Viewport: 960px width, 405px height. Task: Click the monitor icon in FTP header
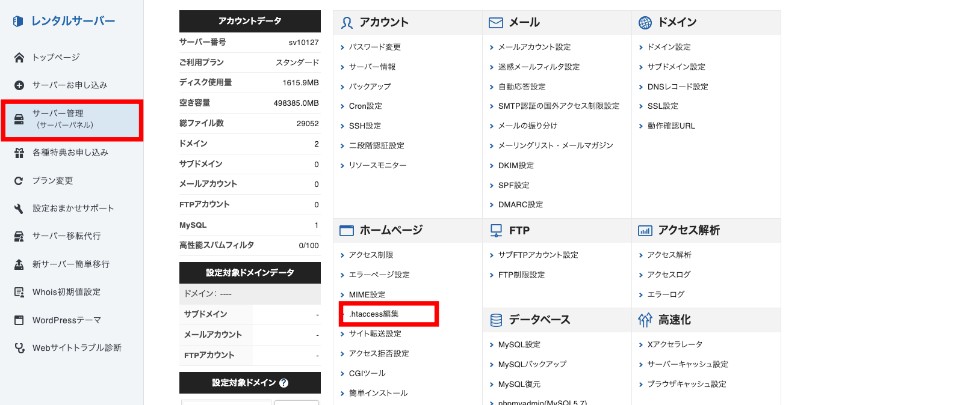496,231
